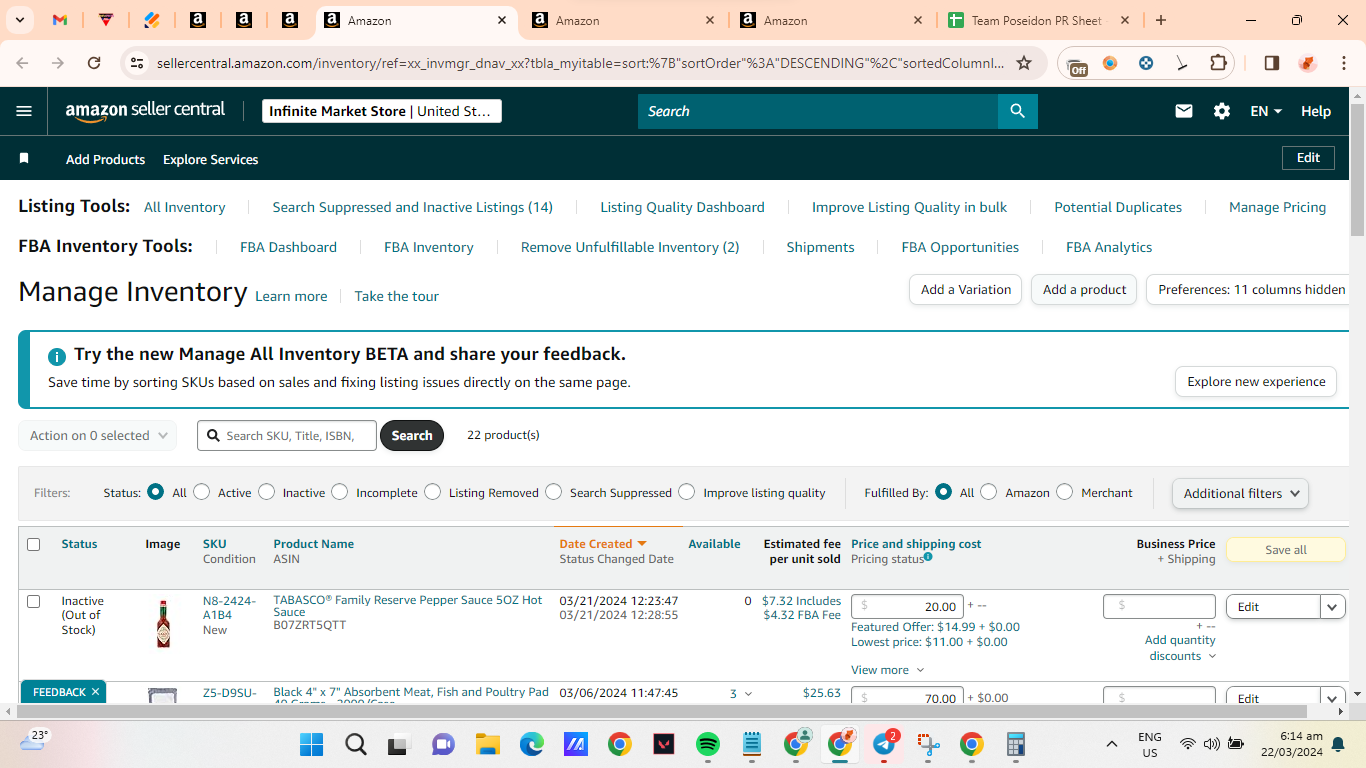This screenshot has height=768, width=1366.
Task: Open Snipping Tool from the taskbar
Action: (929, 744)
